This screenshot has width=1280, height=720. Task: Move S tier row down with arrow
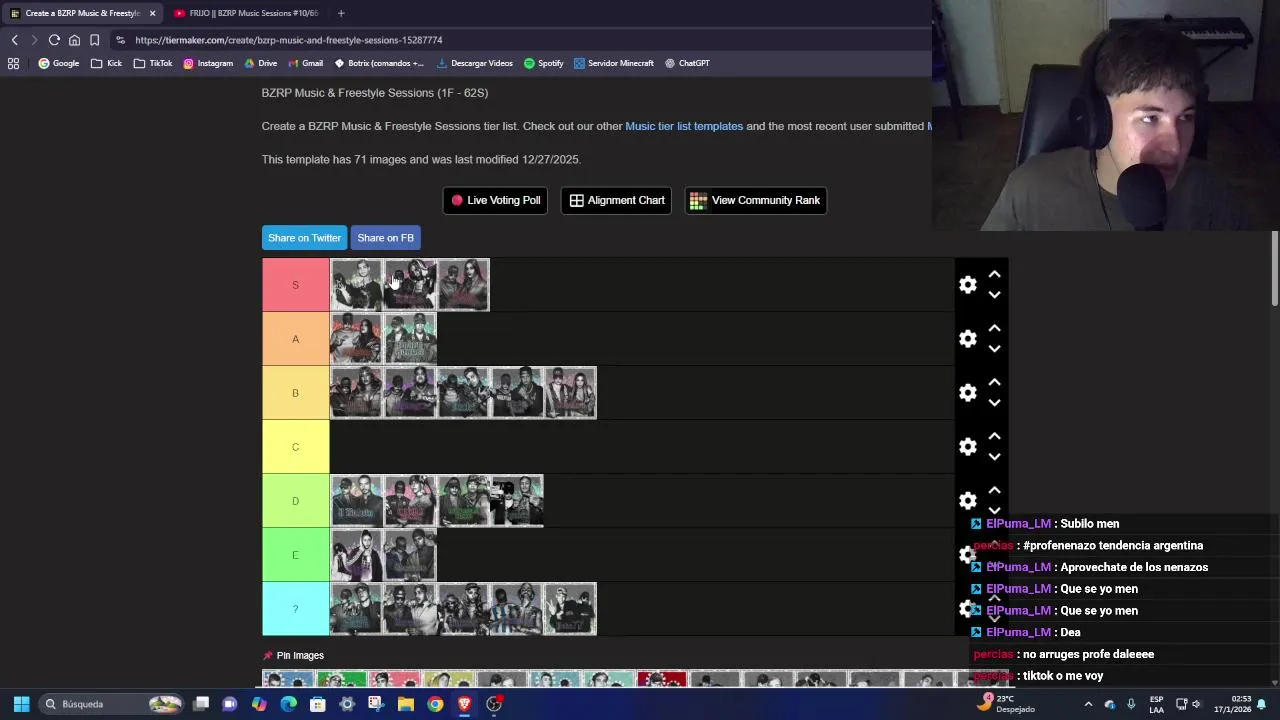click(994, 295)
